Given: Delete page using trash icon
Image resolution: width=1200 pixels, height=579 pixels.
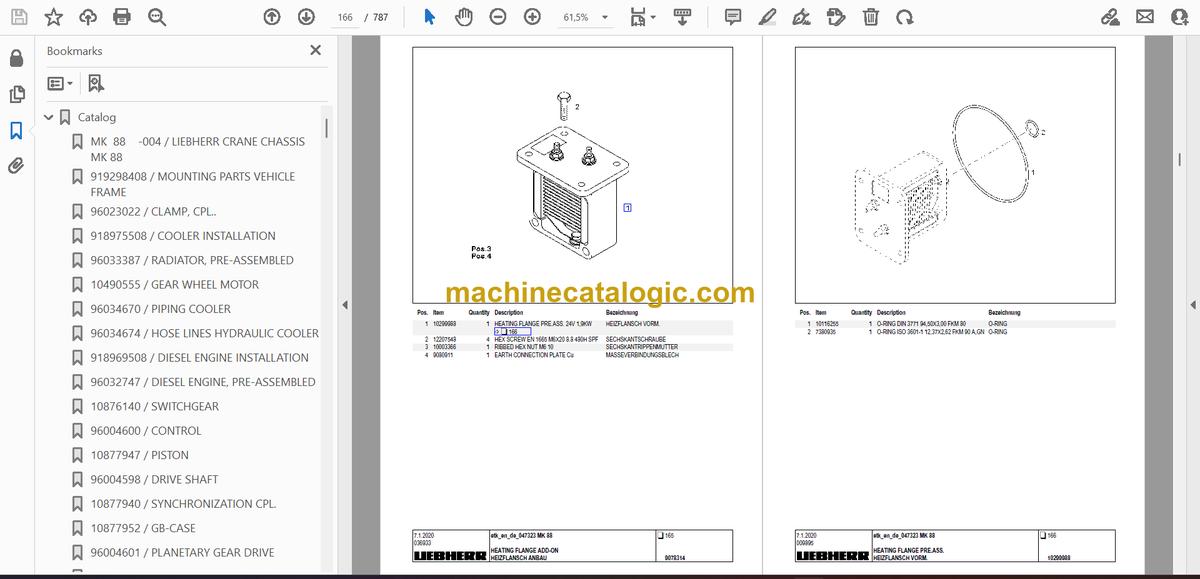Looking at the screenshot, I should 871,17.
